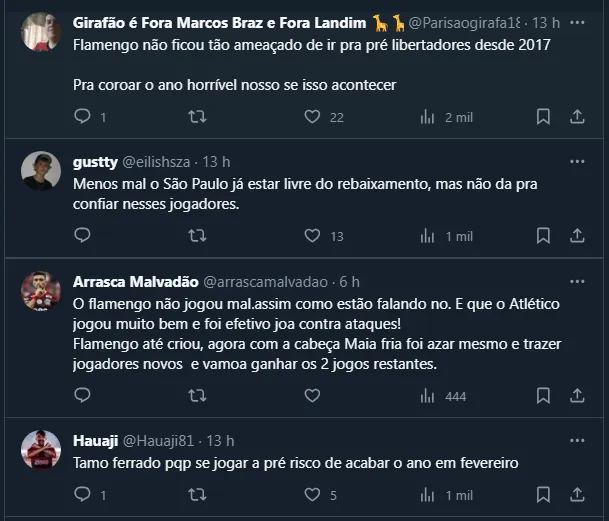Show more options for Arrasca Malvadão's tweet
The width and height of the screenshot is (609, 521).
pos(577,281)
